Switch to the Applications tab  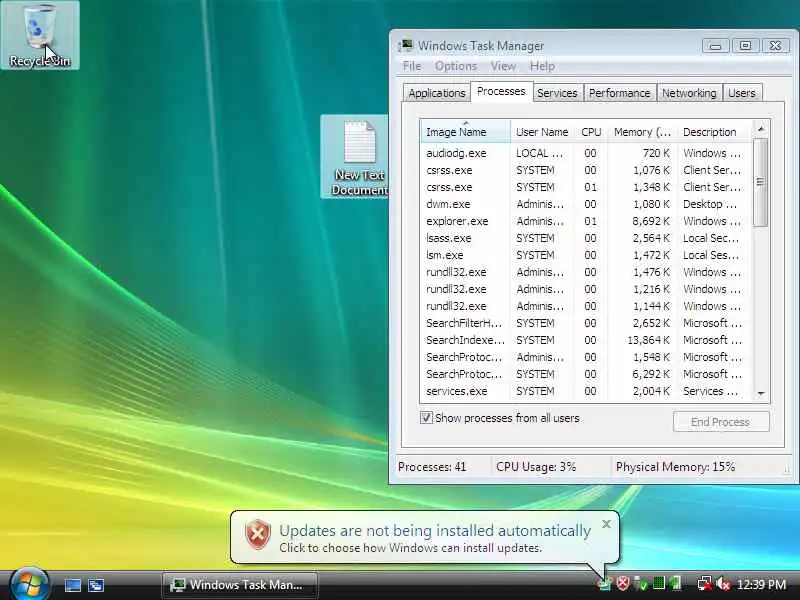coord(437,93)
